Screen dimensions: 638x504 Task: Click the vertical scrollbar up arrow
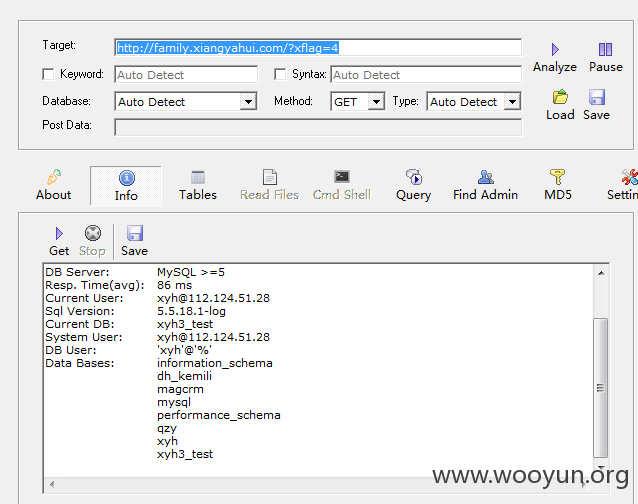point(601,273)
